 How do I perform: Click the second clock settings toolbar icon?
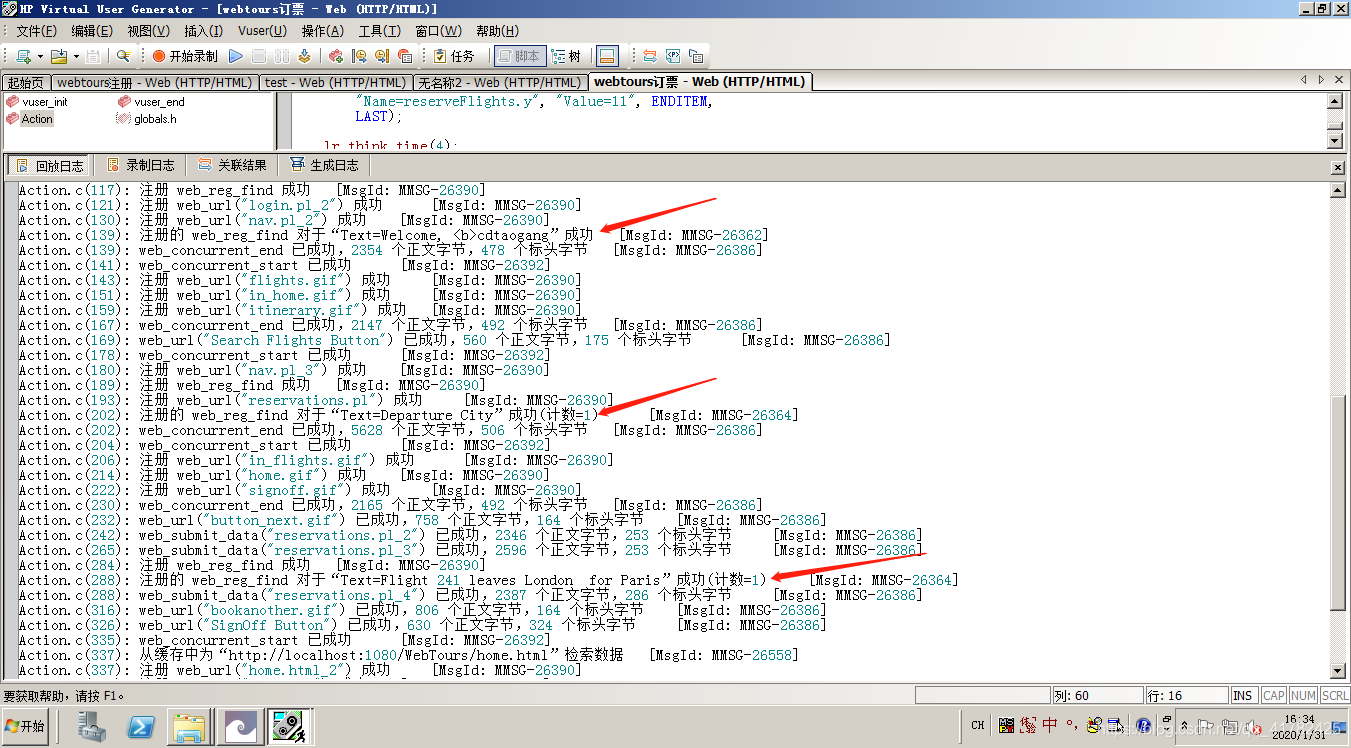(x=381, y=56)
